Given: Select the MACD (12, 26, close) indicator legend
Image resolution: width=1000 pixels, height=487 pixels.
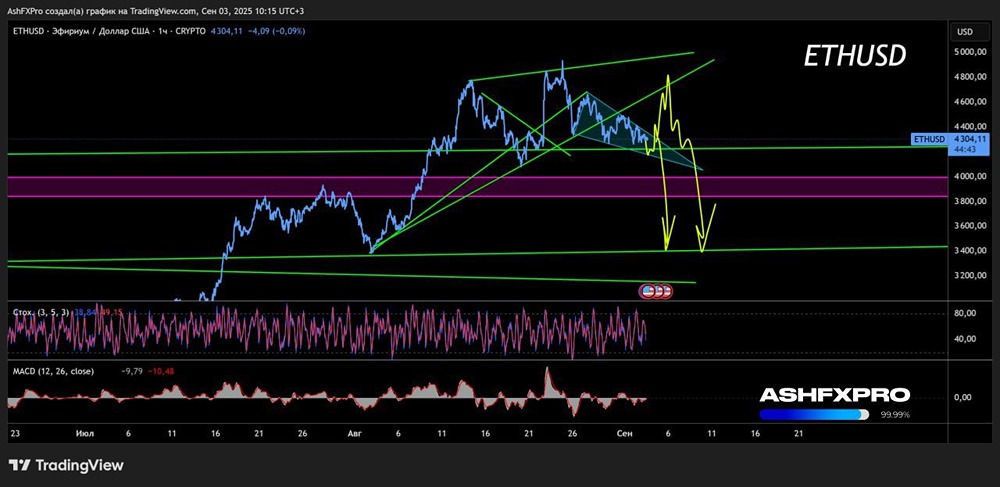Looking at the screenshot, I should (x=54, y=371).
